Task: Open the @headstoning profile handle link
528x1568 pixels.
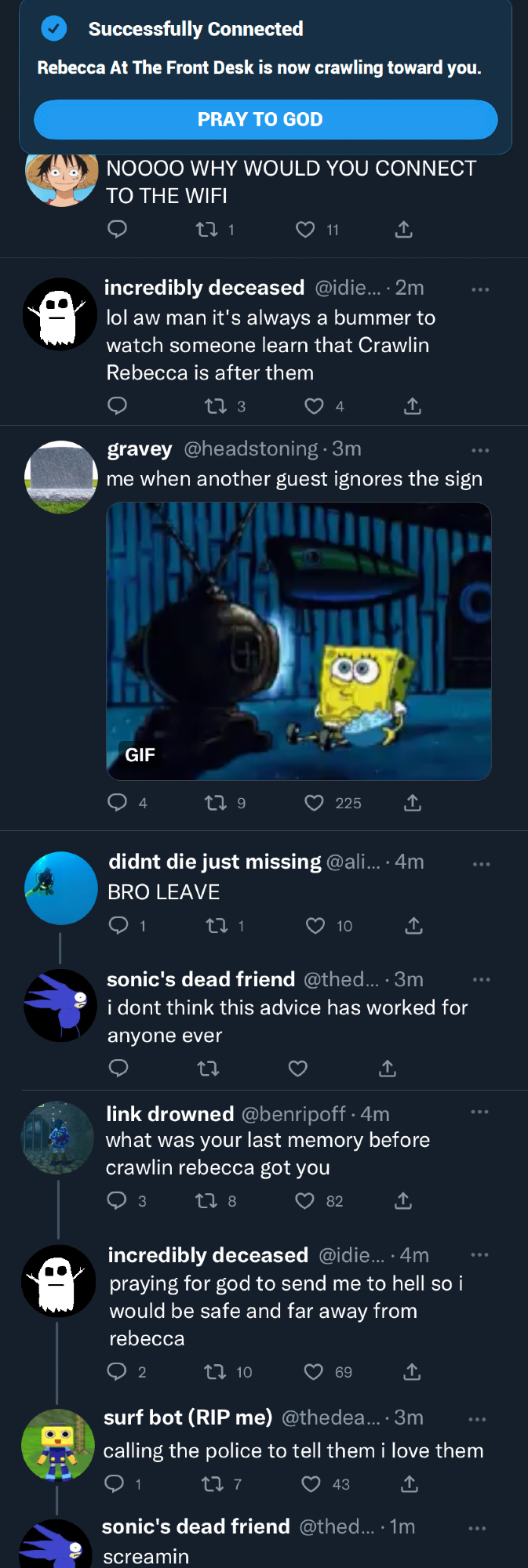Action: 251,448
